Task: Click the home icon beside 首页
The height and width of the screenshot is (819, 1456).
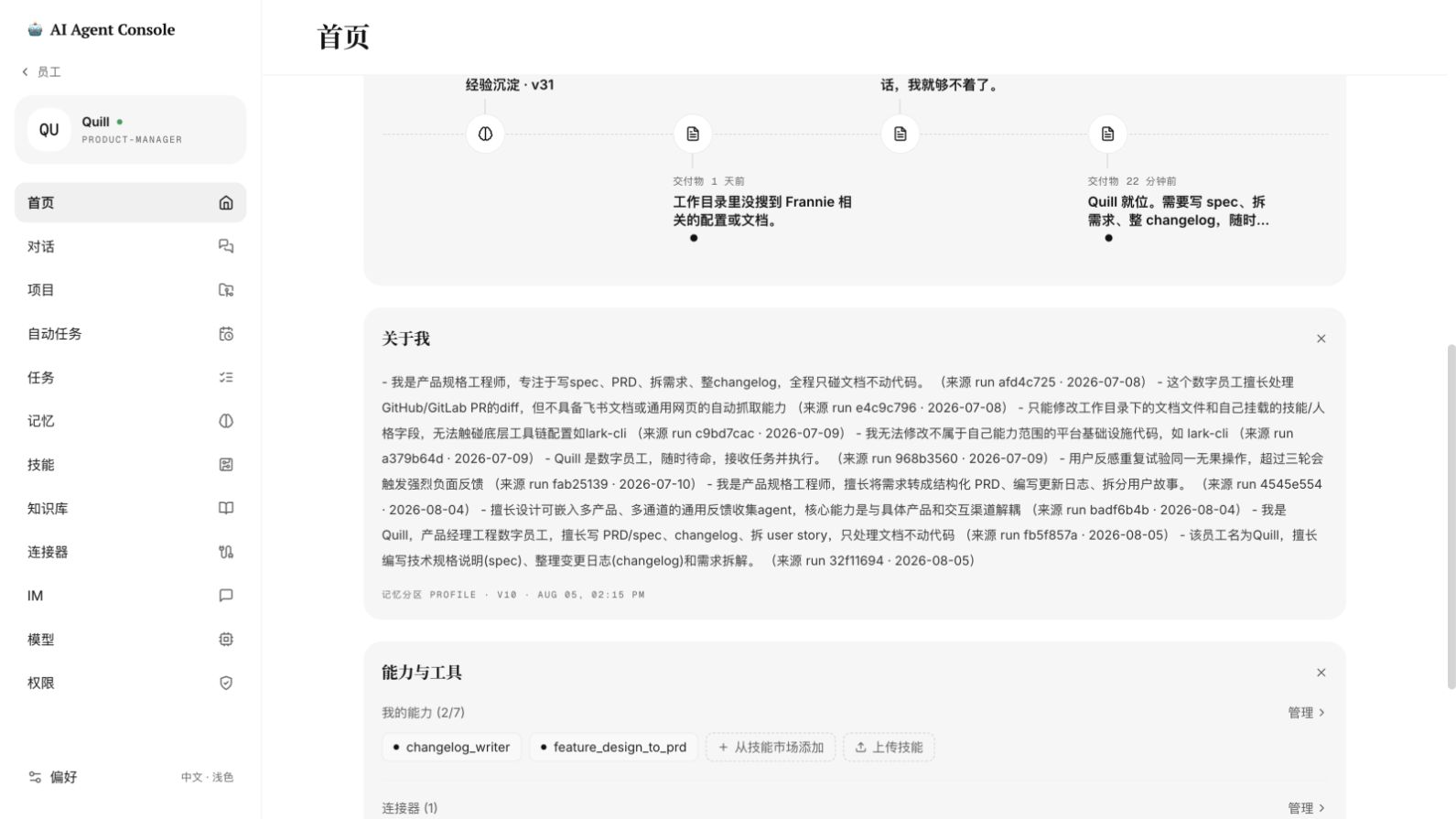Action: [226, 202]
